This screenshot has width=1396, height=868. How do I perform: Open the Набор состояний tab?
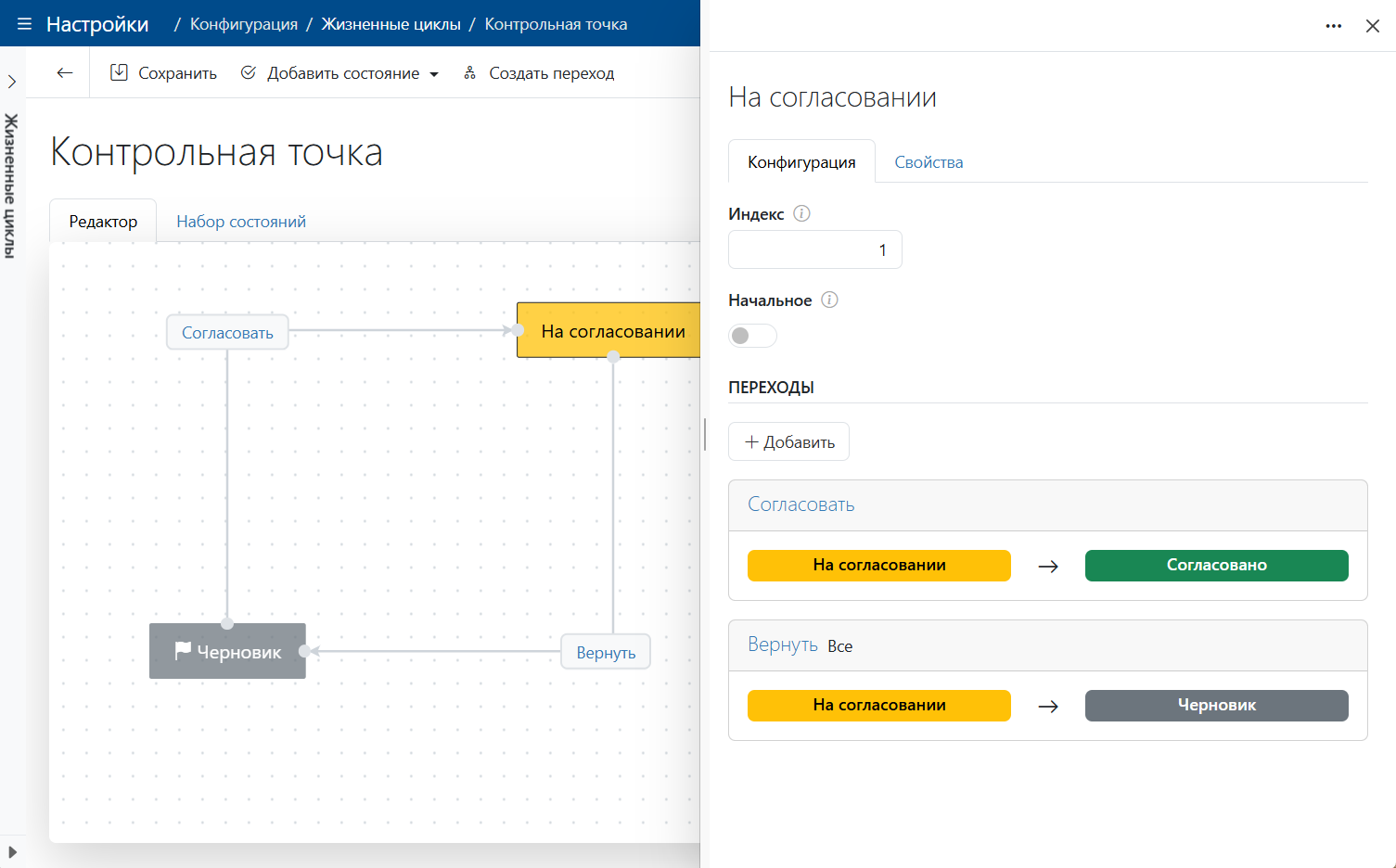tap(241, 222)
